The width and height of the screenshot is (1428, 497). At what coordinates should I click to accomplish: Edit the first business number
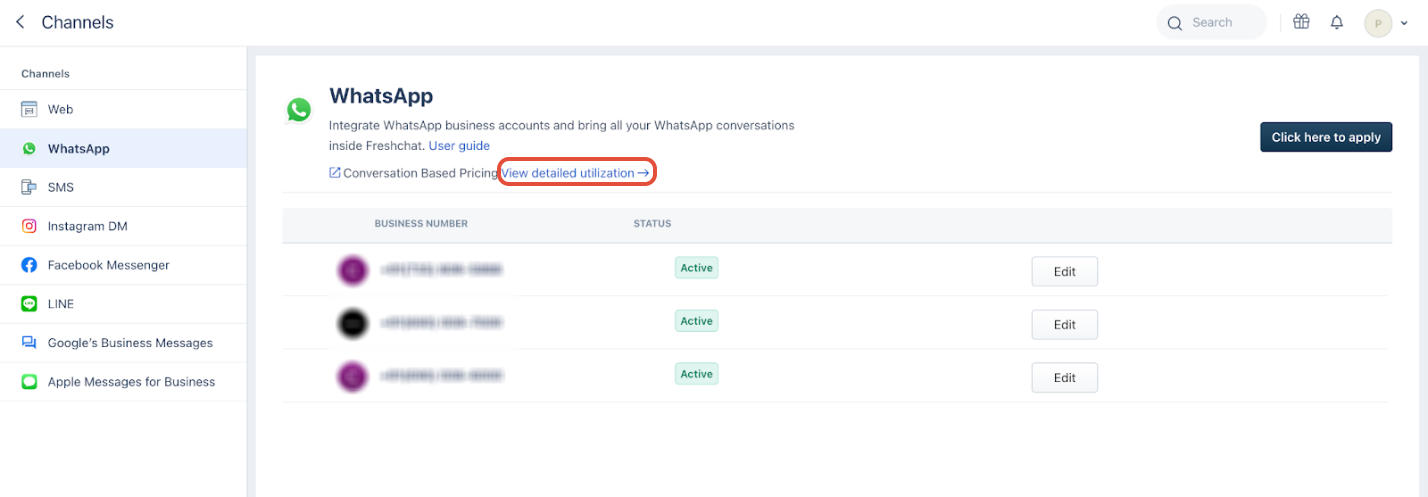coord(1065,271)
